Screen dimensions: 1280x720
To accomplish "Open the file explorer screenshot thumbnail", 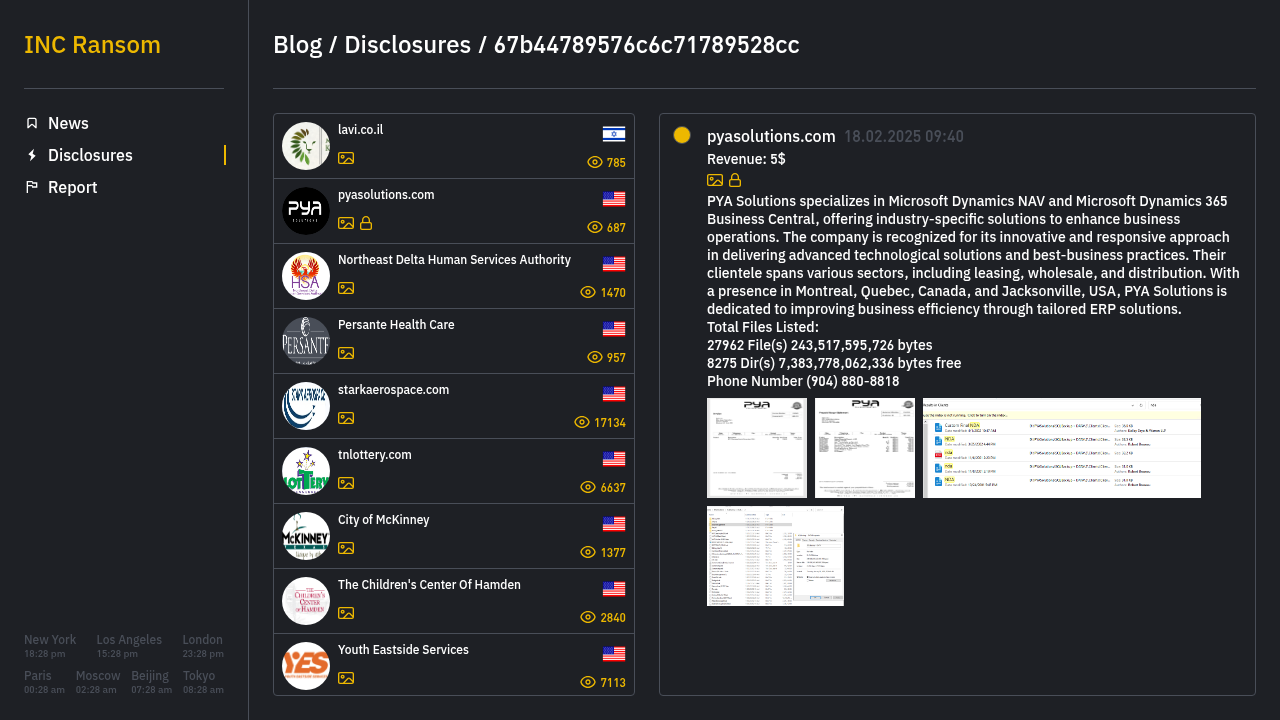I will tap(775, 556).
